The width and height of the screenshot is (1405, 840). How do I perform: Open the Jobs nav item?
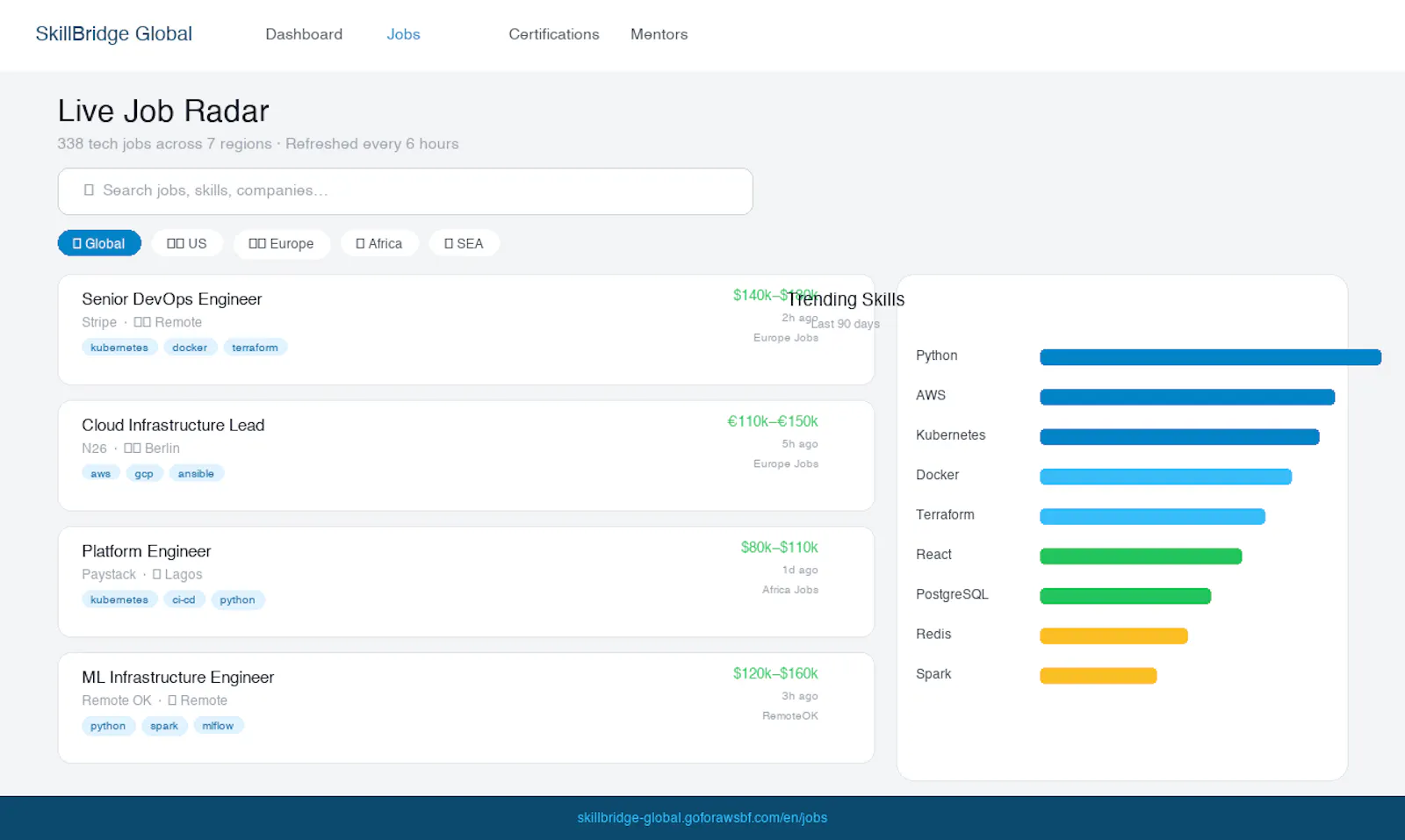coord(403,34)
